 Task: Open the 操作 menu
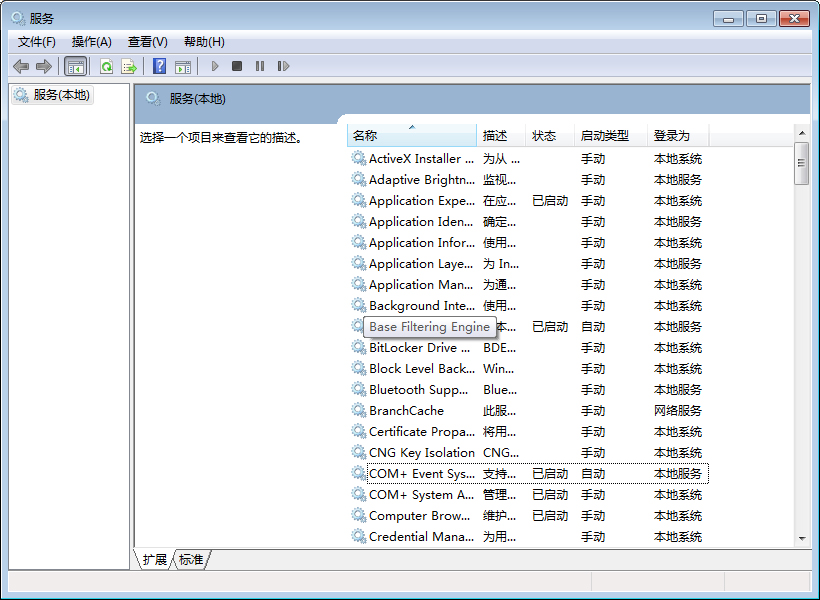(x=92, y=41)
